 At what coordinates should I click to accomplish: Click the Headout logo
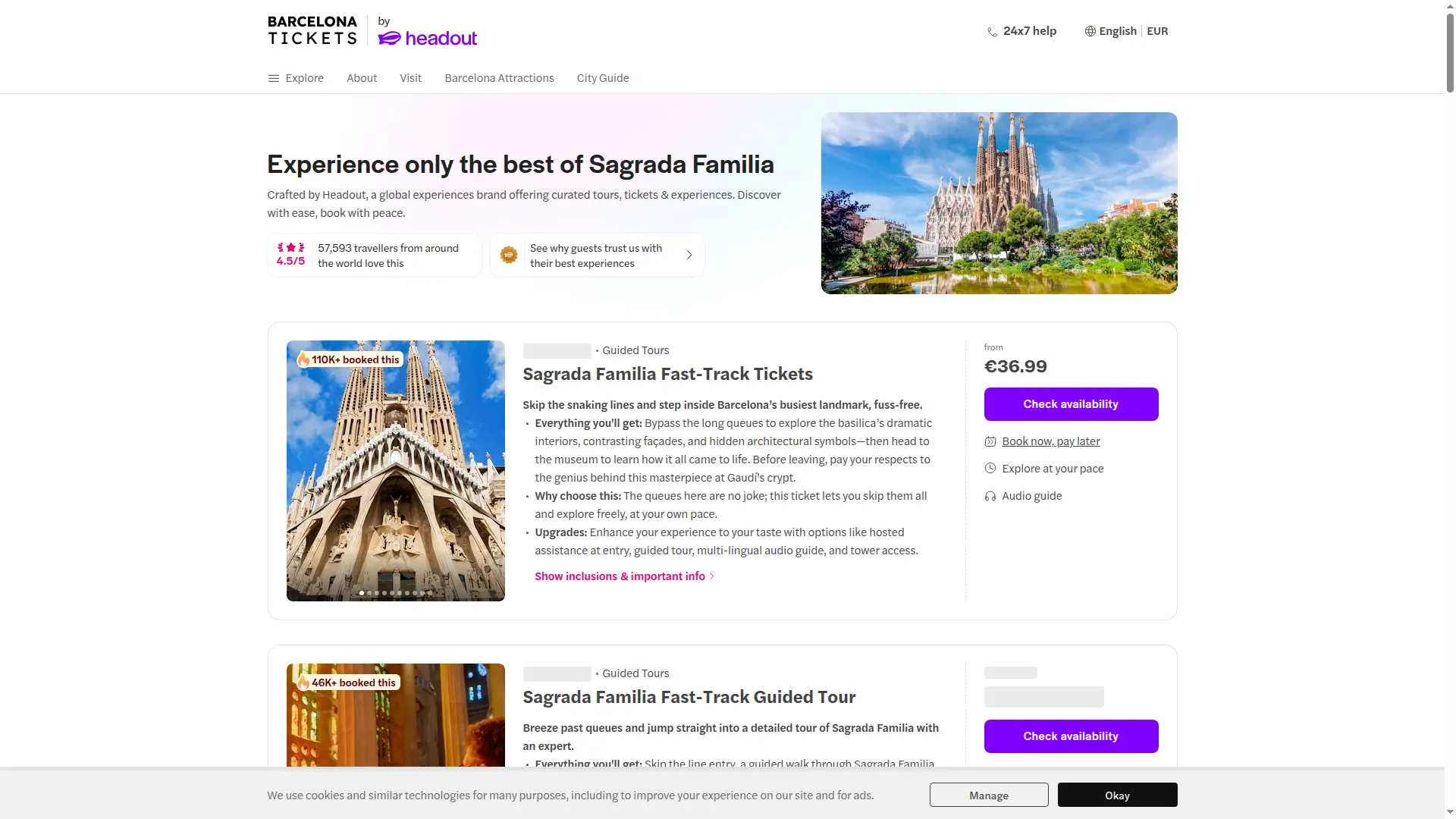(428, 38)
